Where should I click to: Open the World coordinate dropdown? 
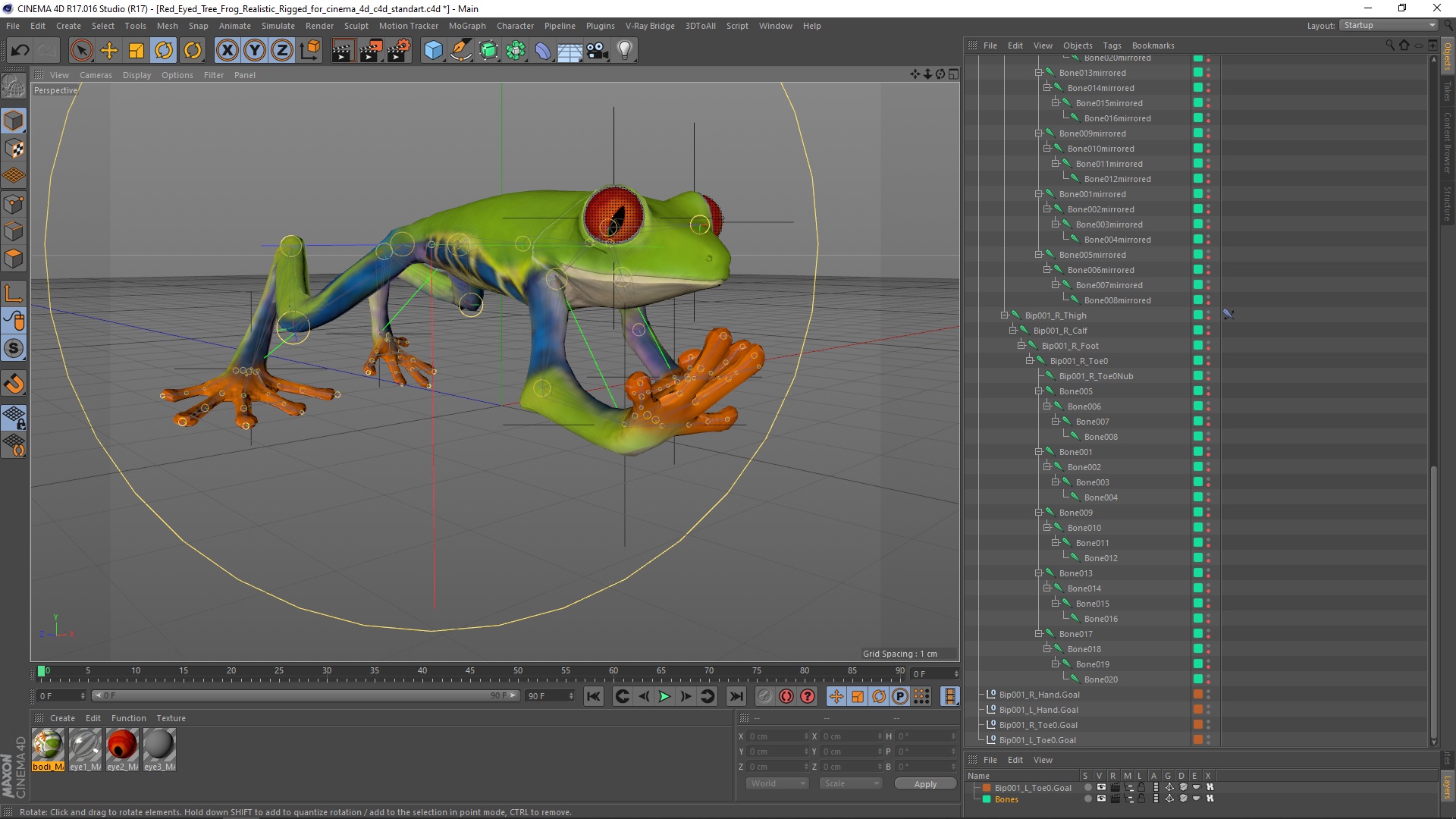(777, 784)
